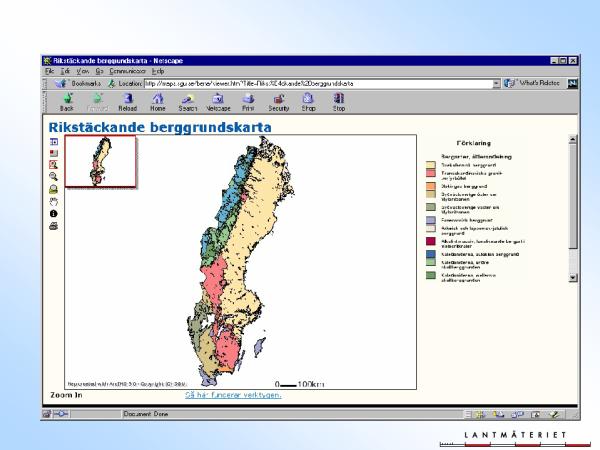Click the Sweden overview map thumbnail
This screenshot has height=450, width=600.
coord(101,161)
